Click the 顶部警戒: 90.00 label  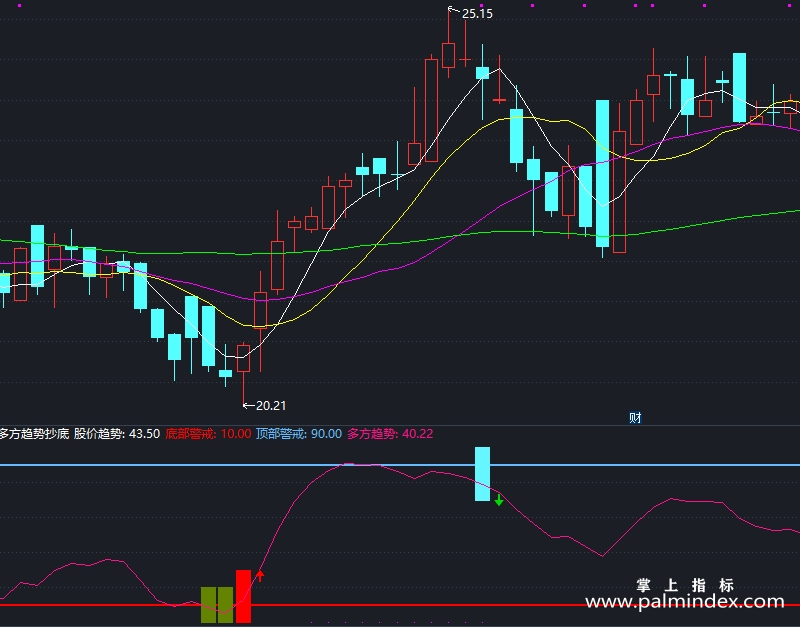click(x=299, y=434)
